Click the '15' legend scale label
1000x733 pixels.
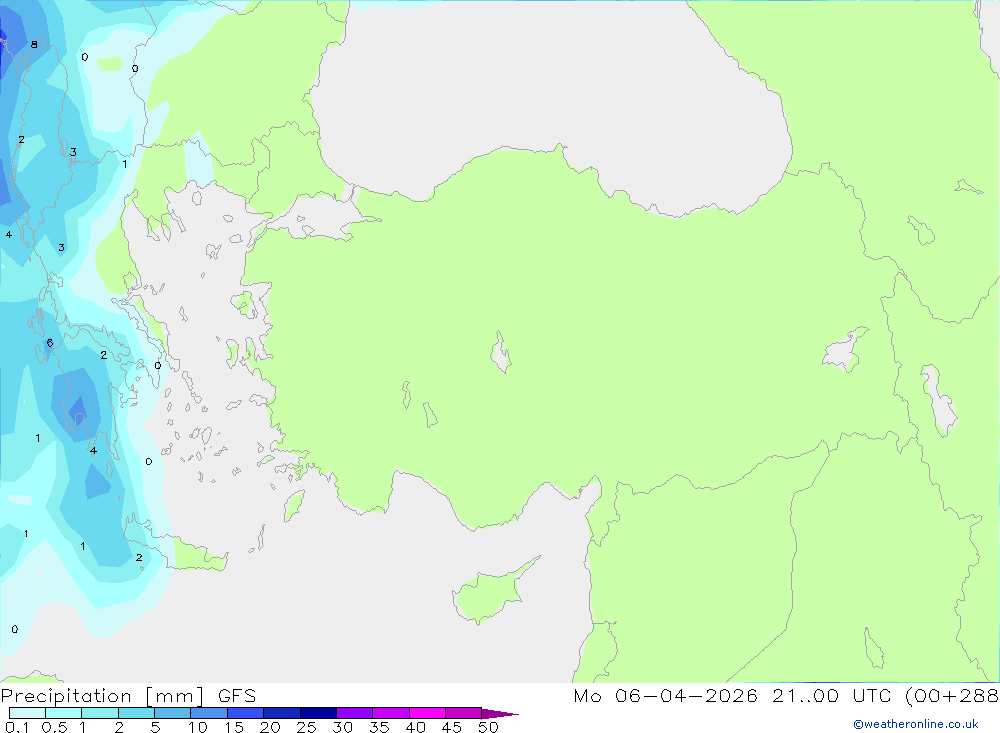(x=234, y=727)
